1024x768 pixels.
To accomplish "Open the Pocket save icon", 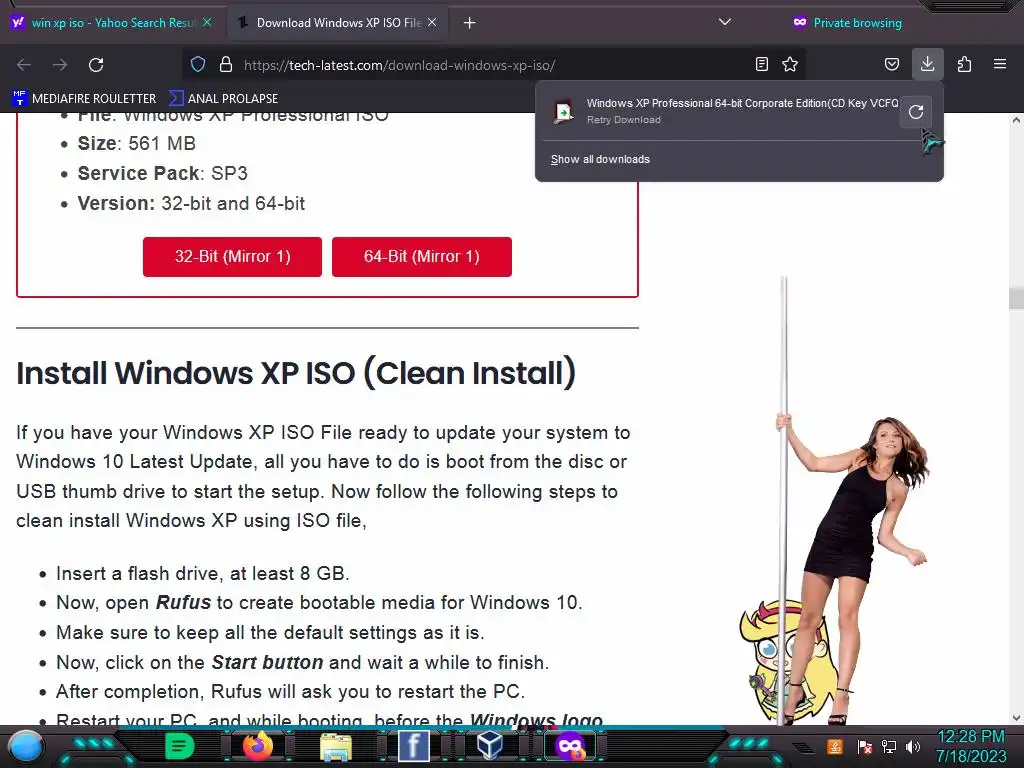I will tap(891, 64).
